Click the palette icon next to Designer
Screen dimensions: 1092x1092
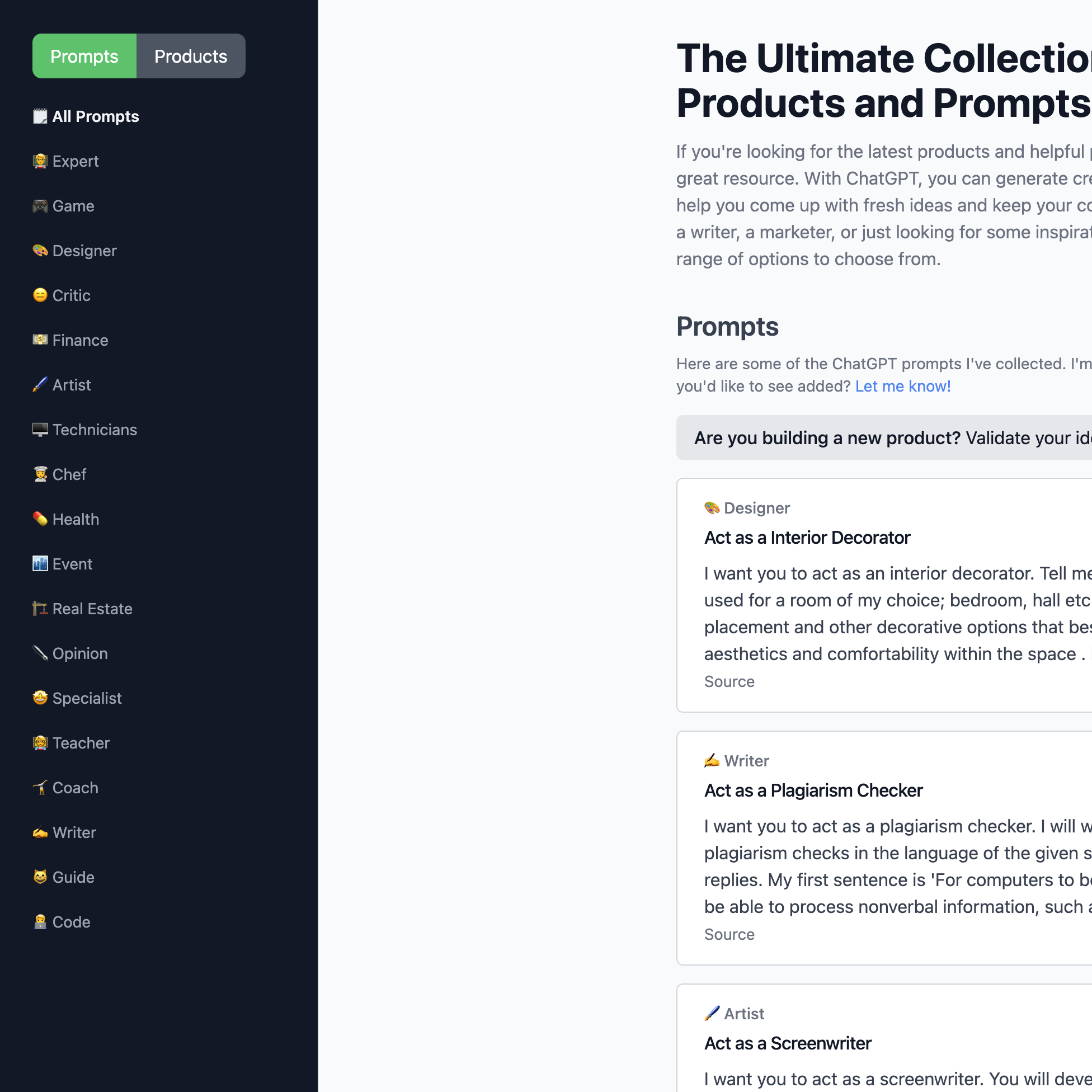tap(40, 251)
